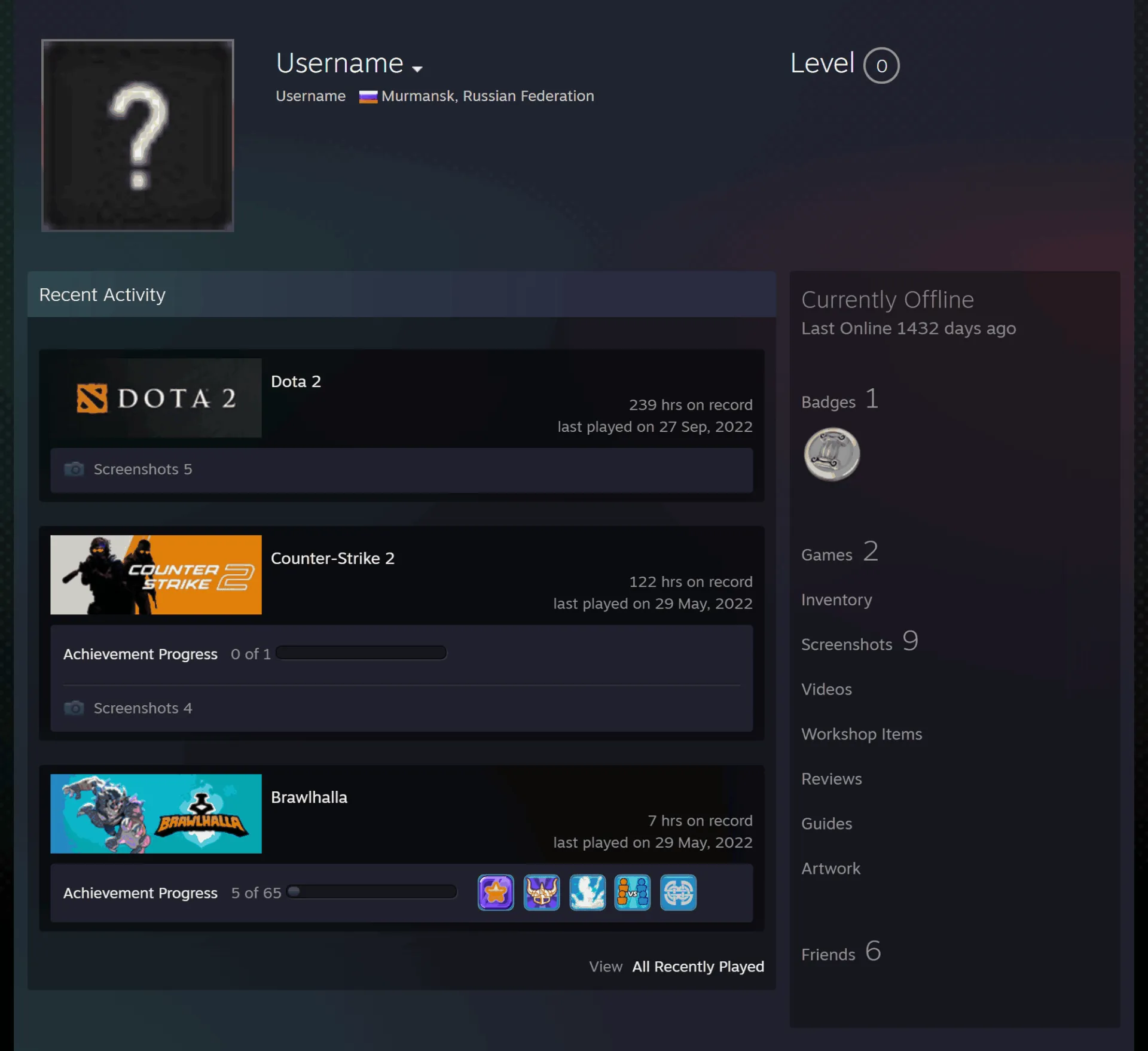1148x1051 pixels.
Task: Open the Counter-Strike 2 title link
Action: coord(332,558)
